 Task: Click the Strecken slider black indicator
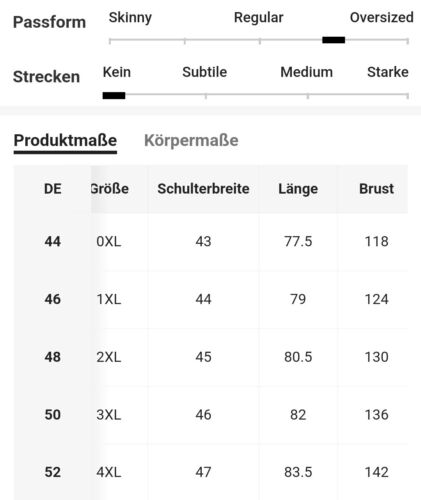[x=114, y=96]
